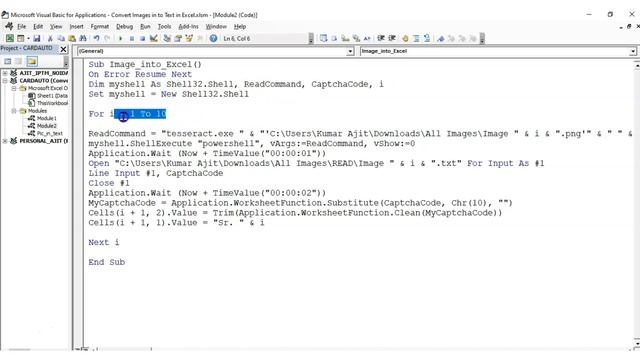The image size is (640, 360).
Task: Collapse the Microsoft Excel Objects folder
Action: pos(14,88)
